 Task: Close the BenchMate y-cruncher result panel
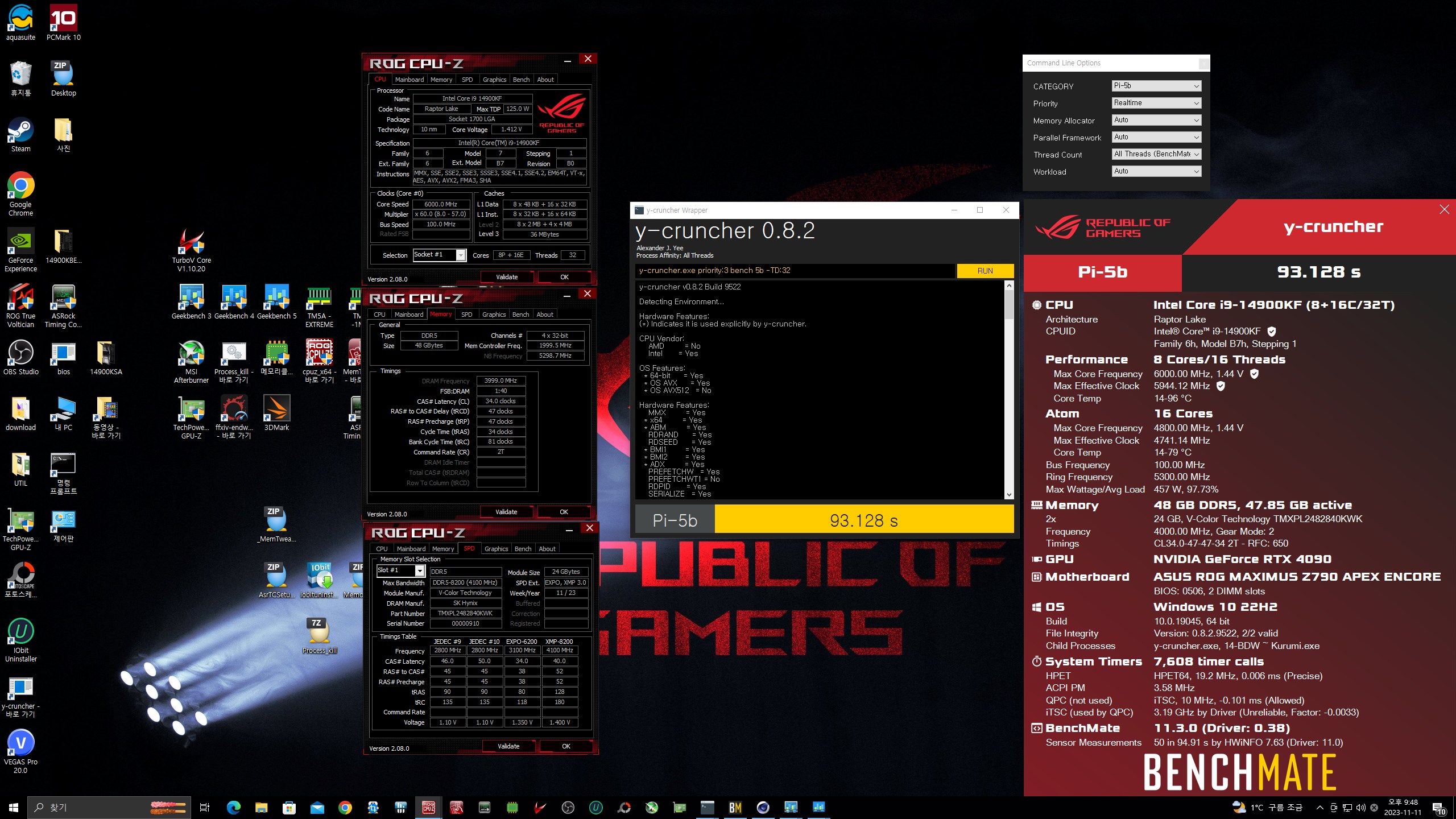tap(1444, 209)
